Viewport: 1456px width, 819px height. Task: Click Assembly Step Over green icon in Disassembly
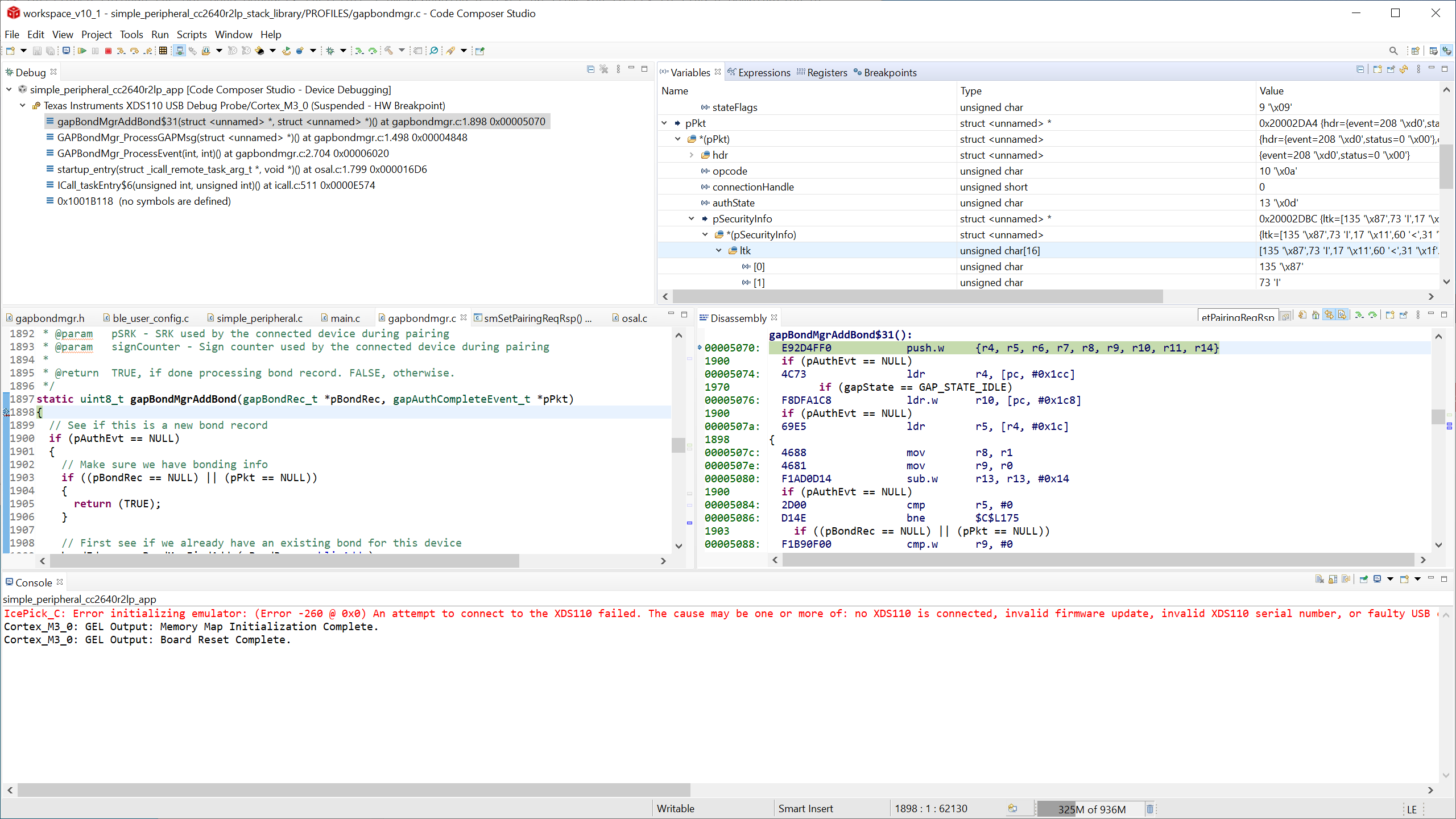(1373, 315)
